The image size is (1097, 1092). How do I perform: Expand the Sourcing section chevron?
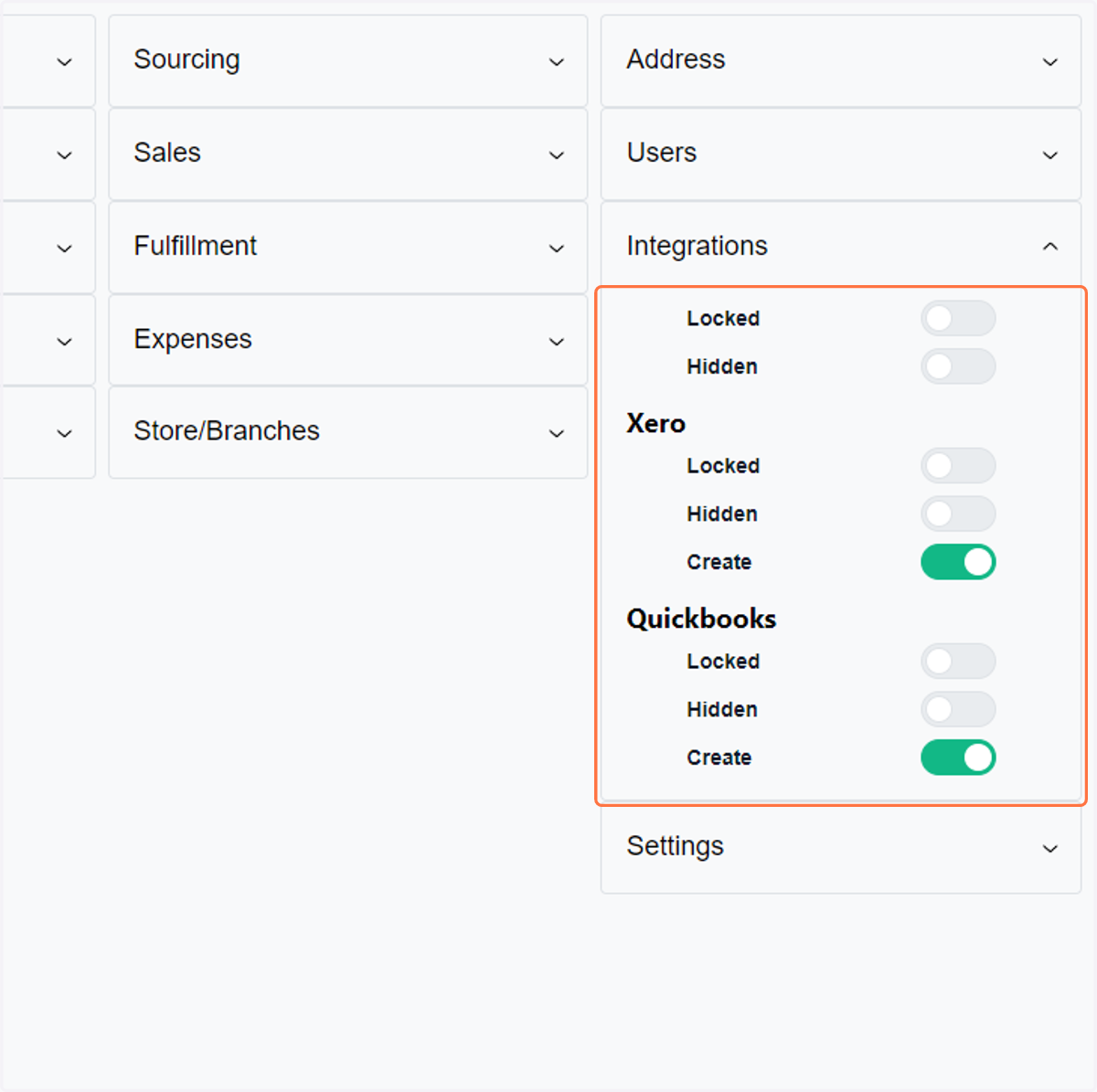coord(556,62)
